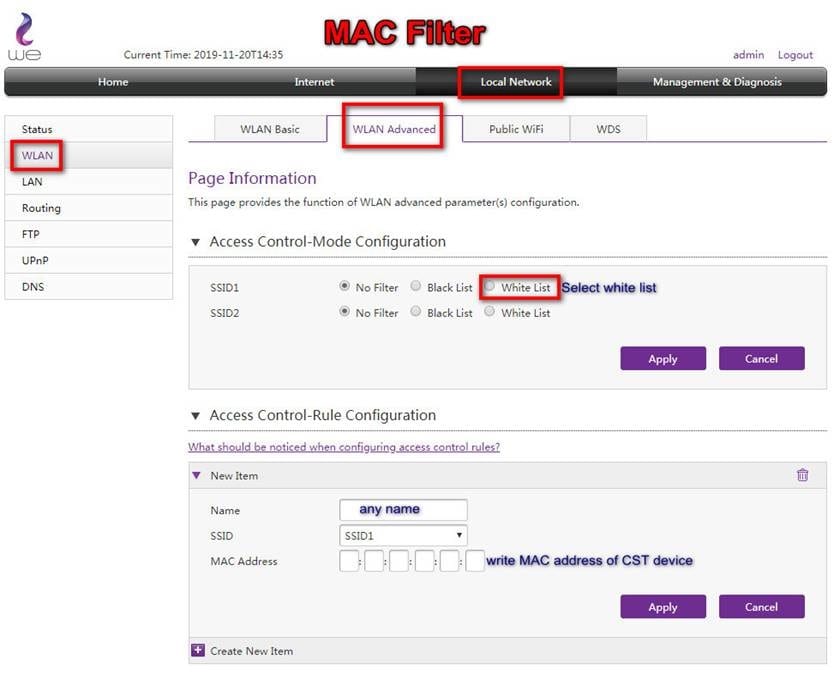The image size is (834, 676).
Task: Open the SSID dropdown showing SSID1
Action: [x=403, y=535]
